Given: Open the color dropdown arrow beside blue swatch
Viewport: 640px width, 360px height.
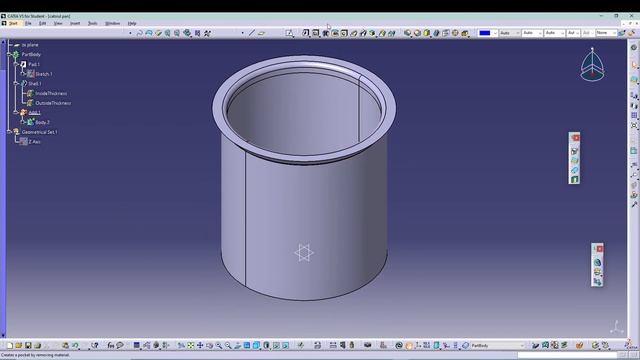Looking at the screenshot, I should [x=495, y=33].
